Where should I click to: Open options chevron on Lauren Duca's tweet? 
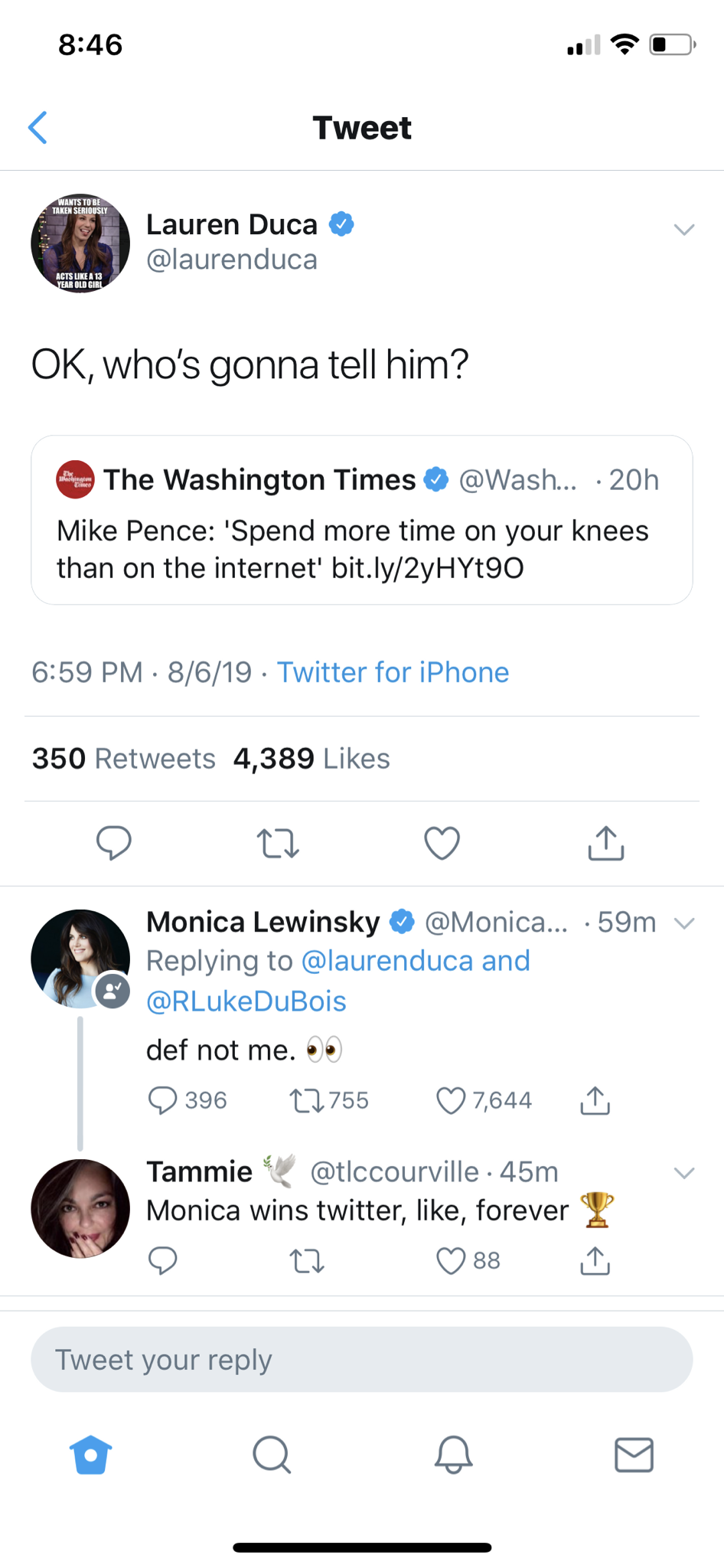(683, 229)
